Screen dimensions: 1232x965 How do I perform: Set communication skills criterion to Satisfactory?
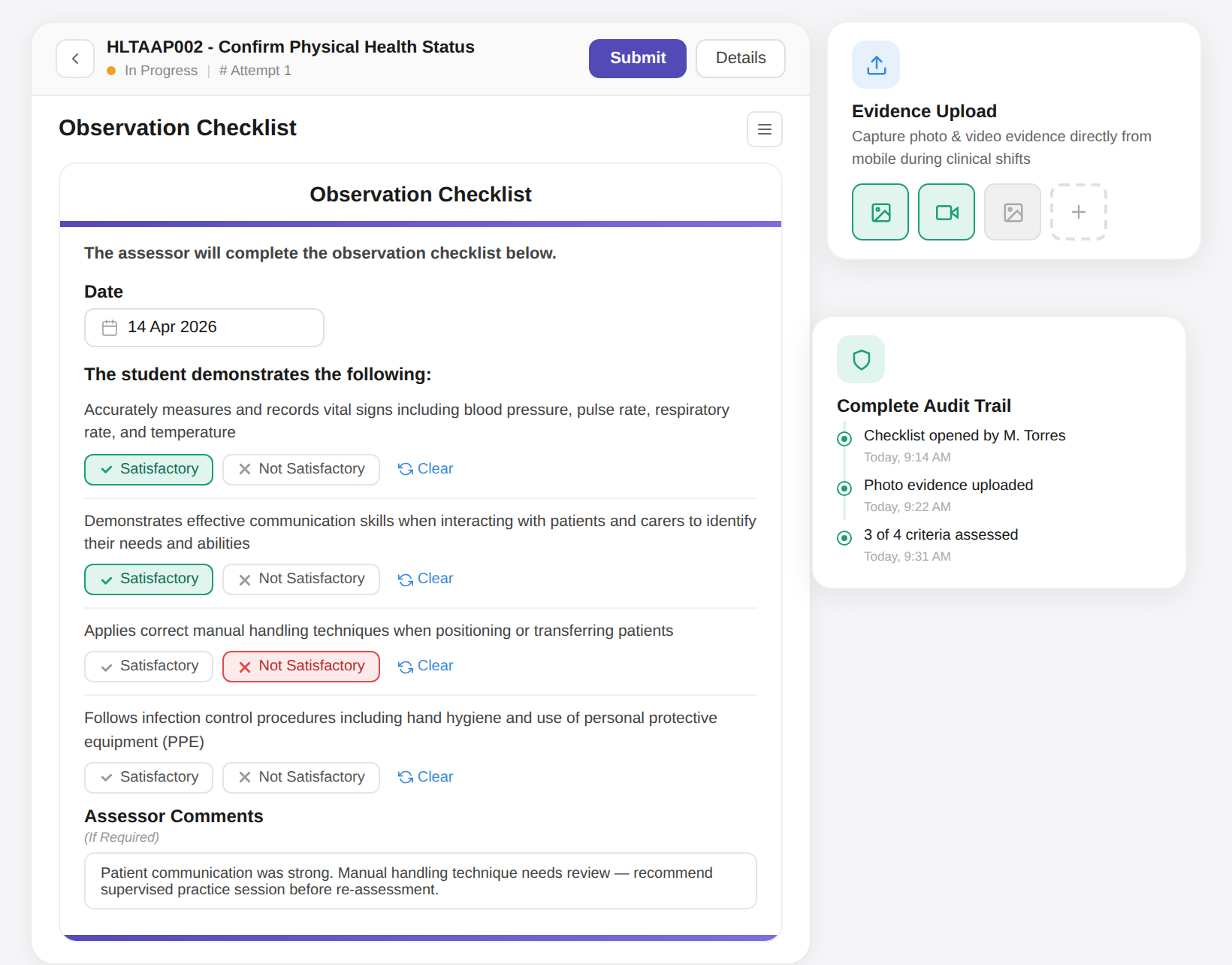pyautogui.click(x=149, y=579)
